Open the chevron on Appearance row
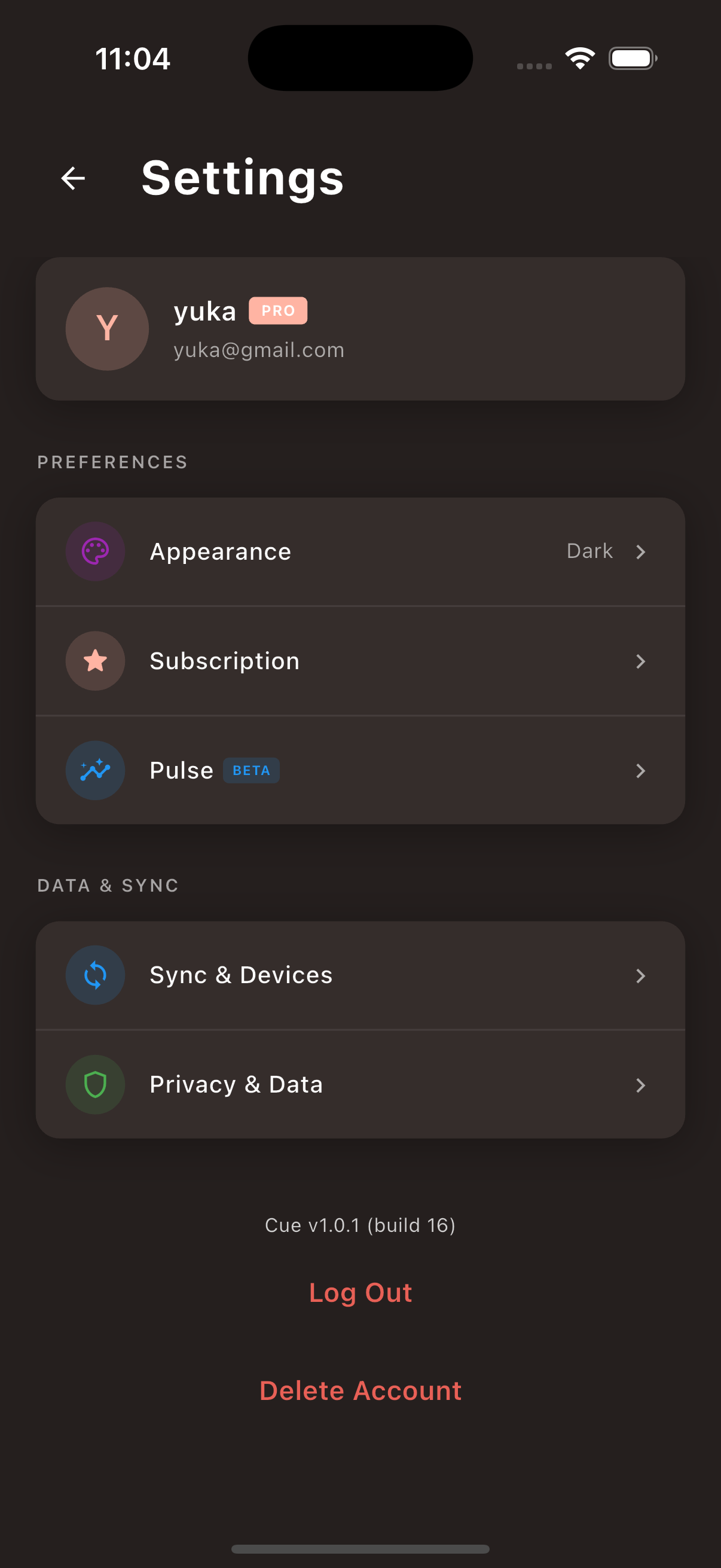This screenshot has height=1568, width=721. pos(640,551)
